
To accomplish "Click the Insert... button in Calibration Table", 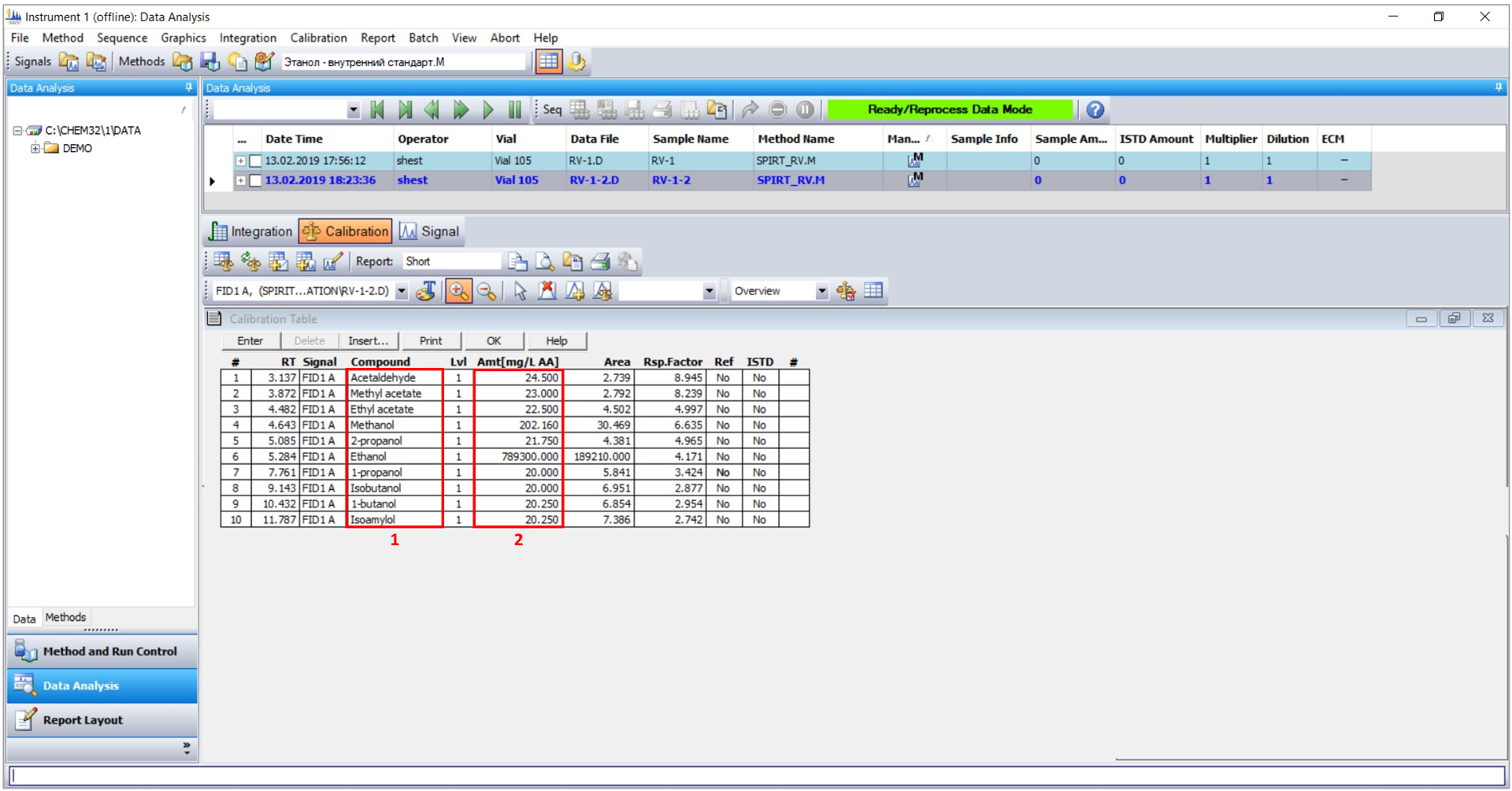I will 368,341.
